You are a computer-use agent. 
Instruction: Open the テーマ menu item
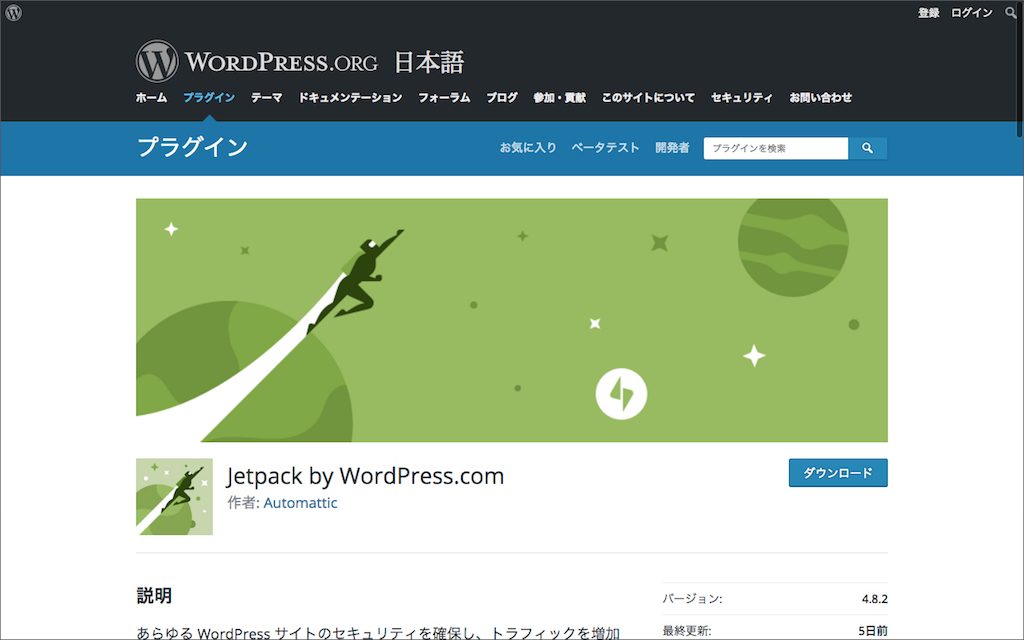click(266, 97)
